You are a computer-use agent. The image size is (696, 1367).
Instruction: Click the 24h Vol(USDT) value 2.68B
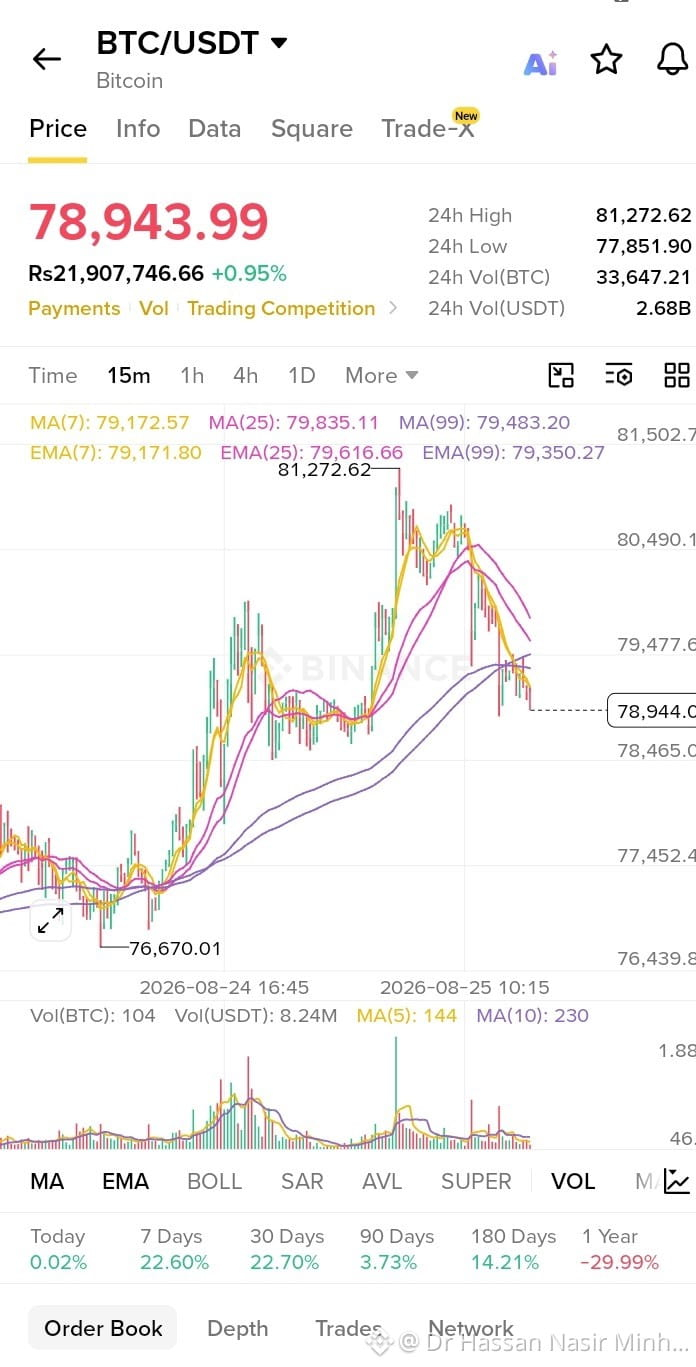663,308
